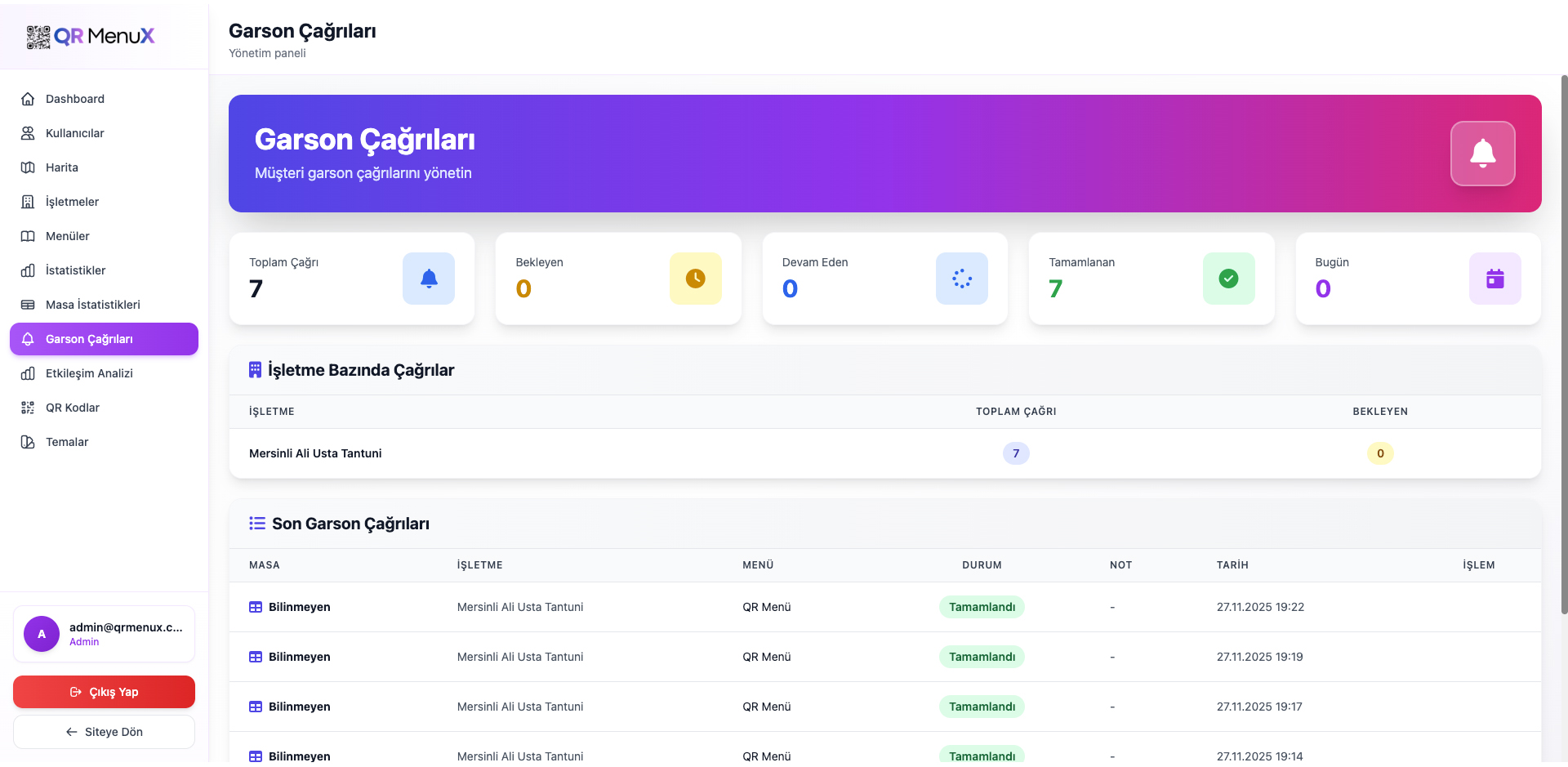The image size is (1568, 767).
Task: Open QR Kodlar from the sidebar
Action: click(73, 408)
